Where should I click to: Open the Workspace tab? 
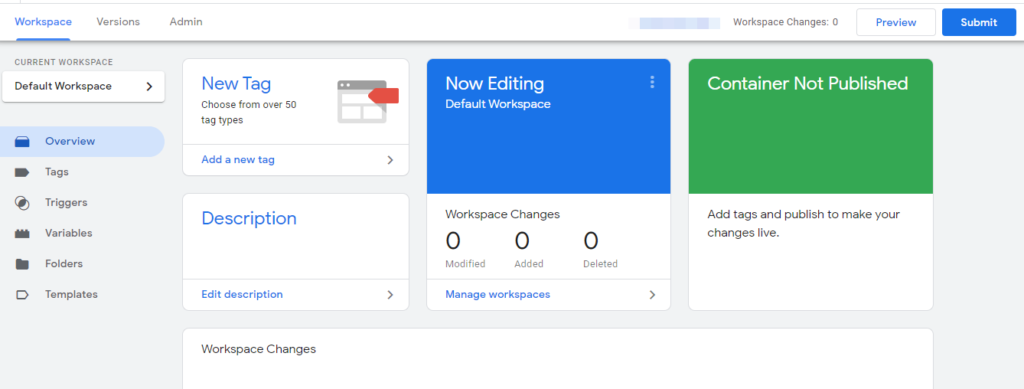(x=43, y=22)
